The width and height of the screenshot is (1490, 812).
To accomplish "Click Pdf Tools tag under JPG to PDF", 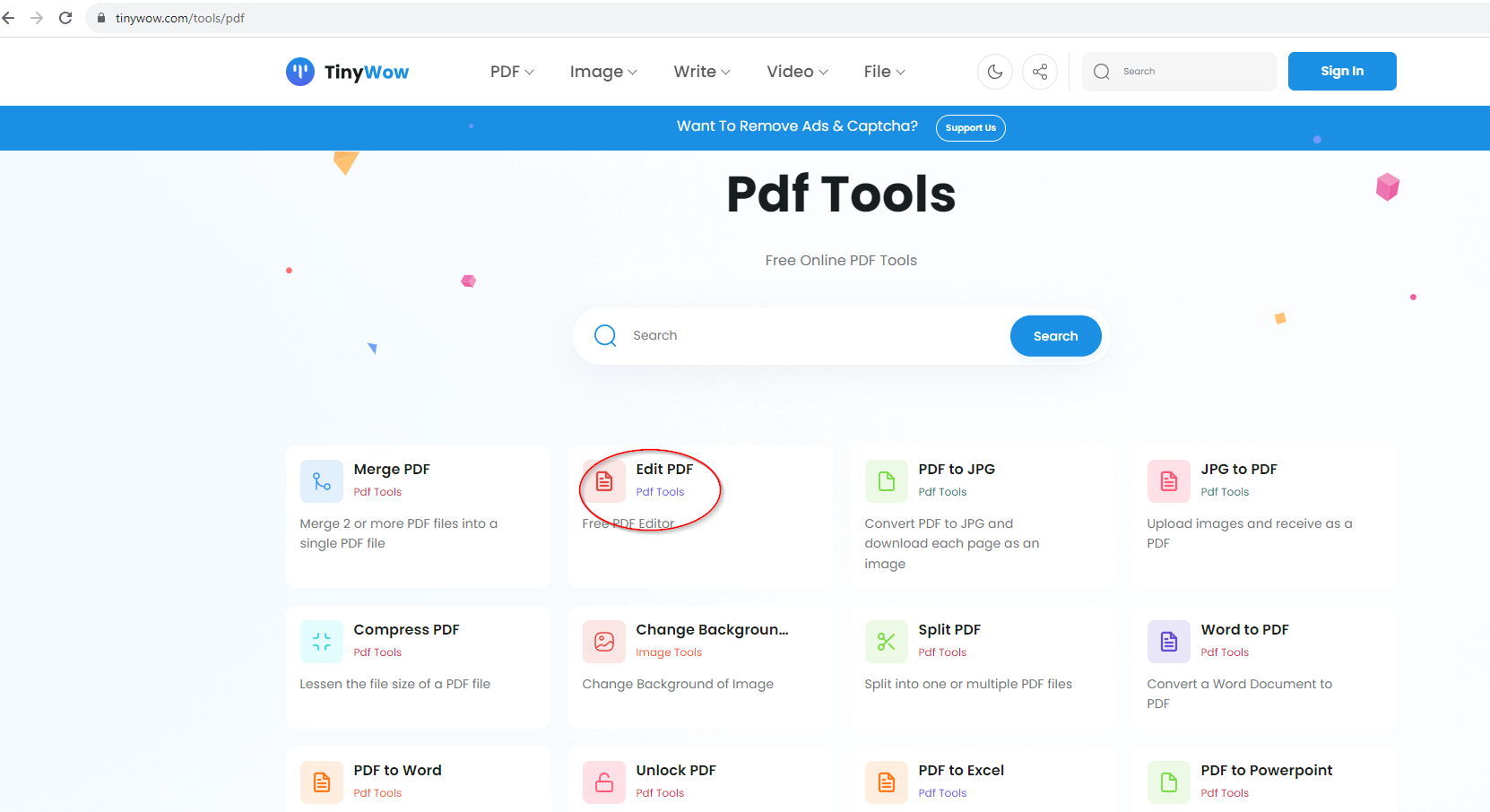I will click(1225, 492).
